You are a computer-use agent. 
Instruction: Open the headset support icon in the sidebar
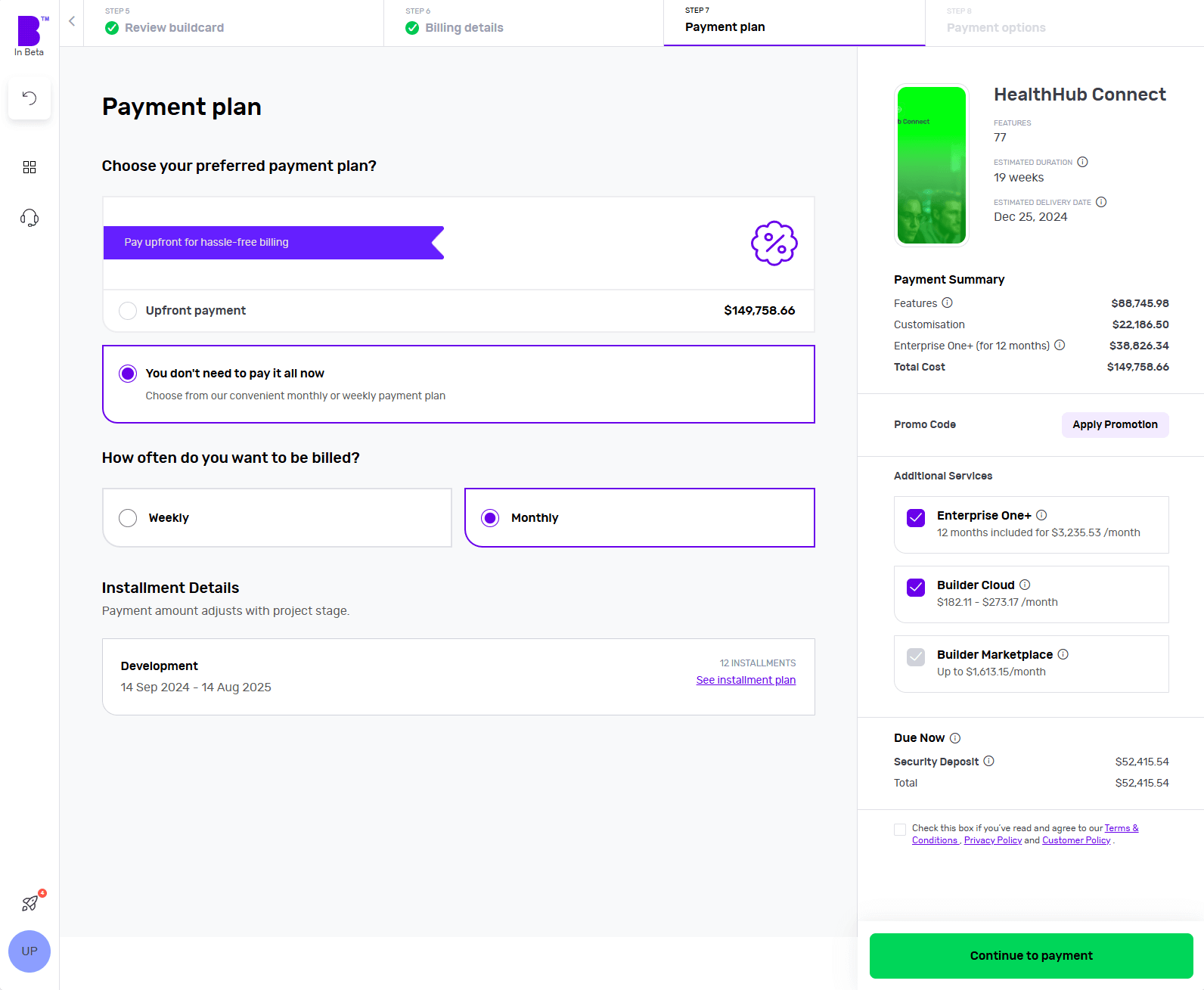29,218
